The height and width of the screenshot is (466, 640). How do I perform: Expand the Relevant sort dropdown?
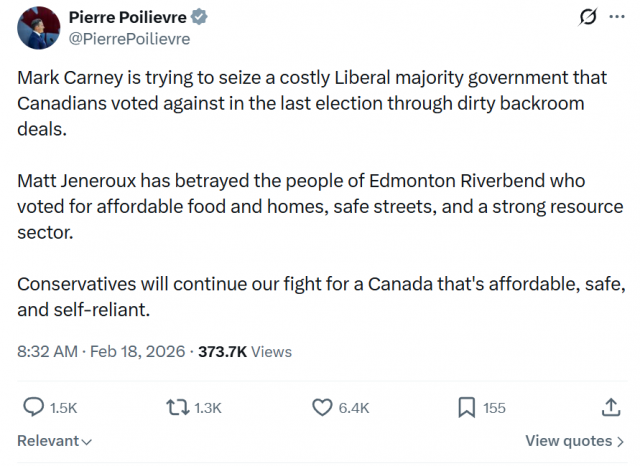point(55,441)
